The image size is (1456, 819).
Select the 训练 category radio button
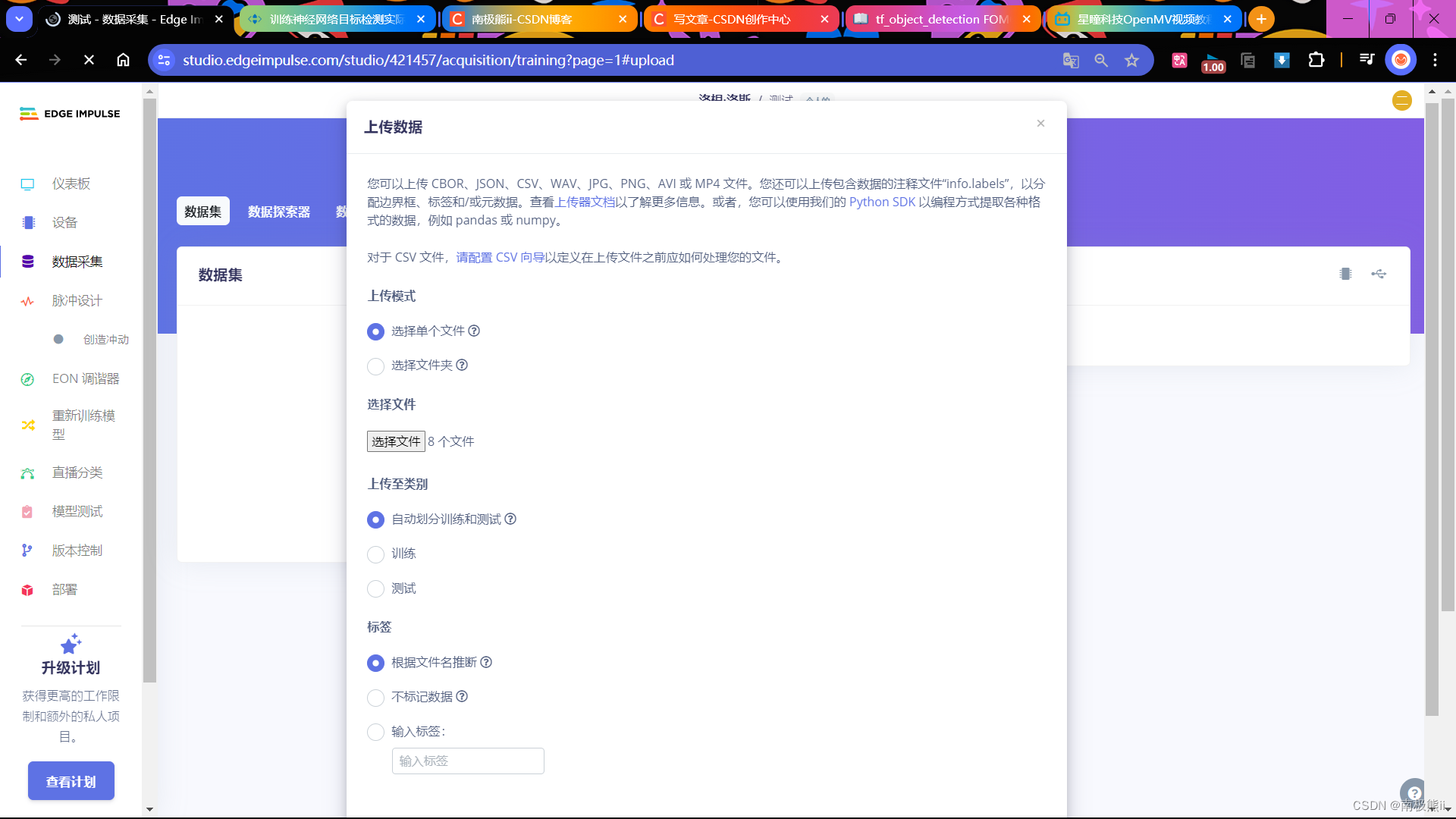coord(375,554)
